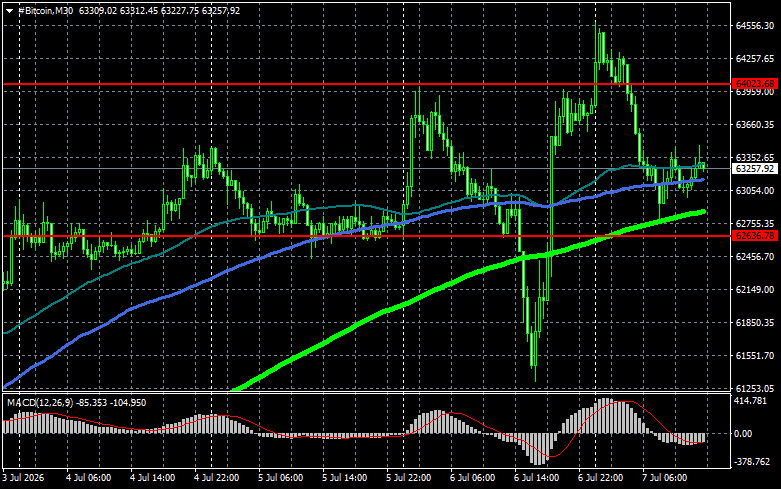The image size is (781, 489).
Task: Select the MACD(12,26,9) indicator label
Action: [40, 402]
